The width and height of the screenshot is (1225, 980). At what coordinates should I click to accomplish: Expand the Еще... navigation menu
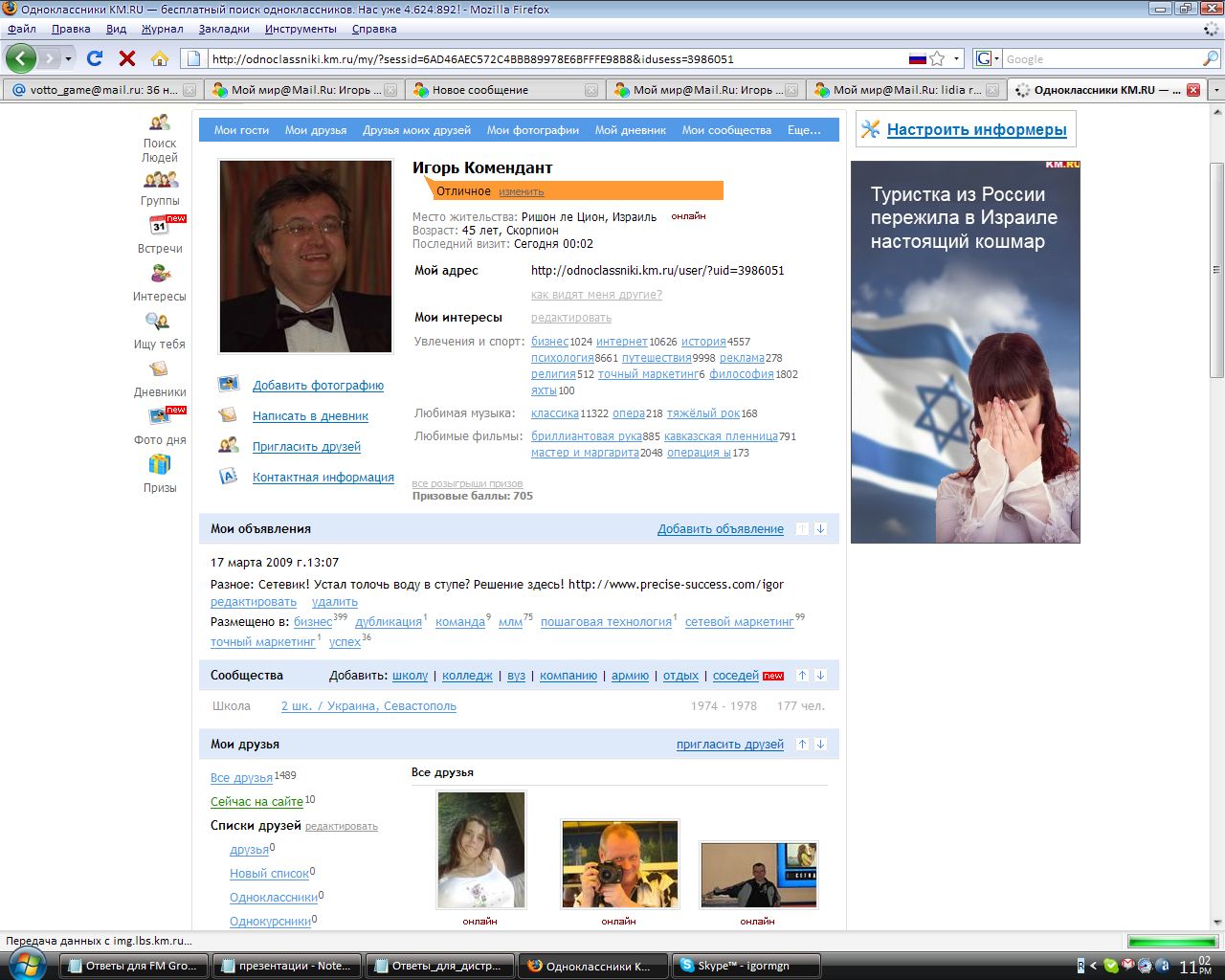point(804,130)
